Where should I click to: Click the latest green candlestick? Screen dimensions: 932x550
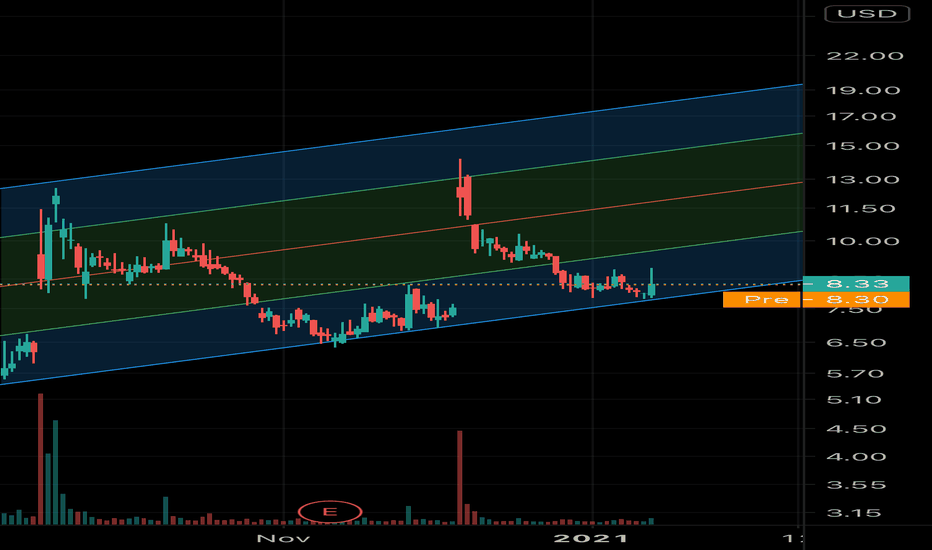tap(651, 283)
